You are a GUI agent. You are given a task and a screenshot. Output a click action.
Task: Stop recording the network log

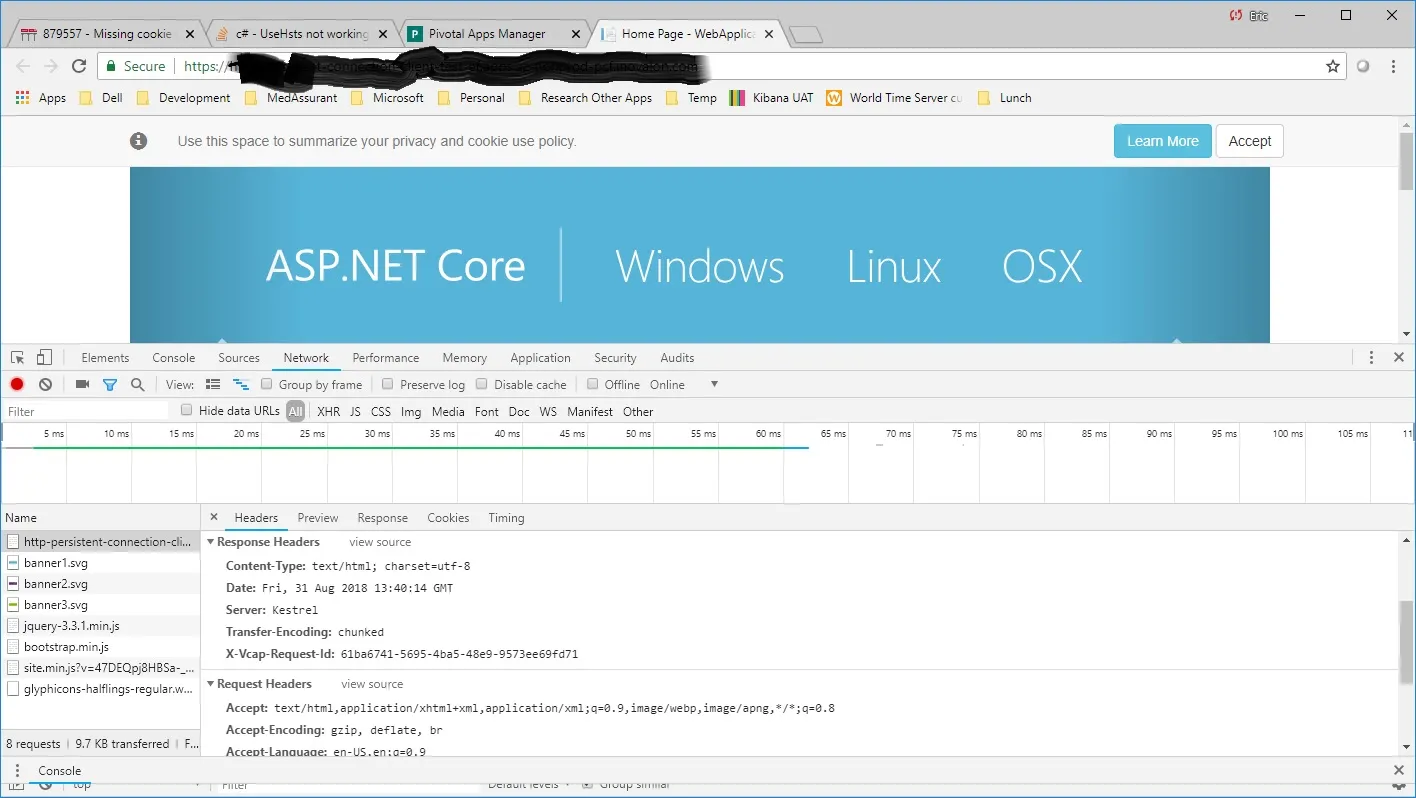pos(17,384)
